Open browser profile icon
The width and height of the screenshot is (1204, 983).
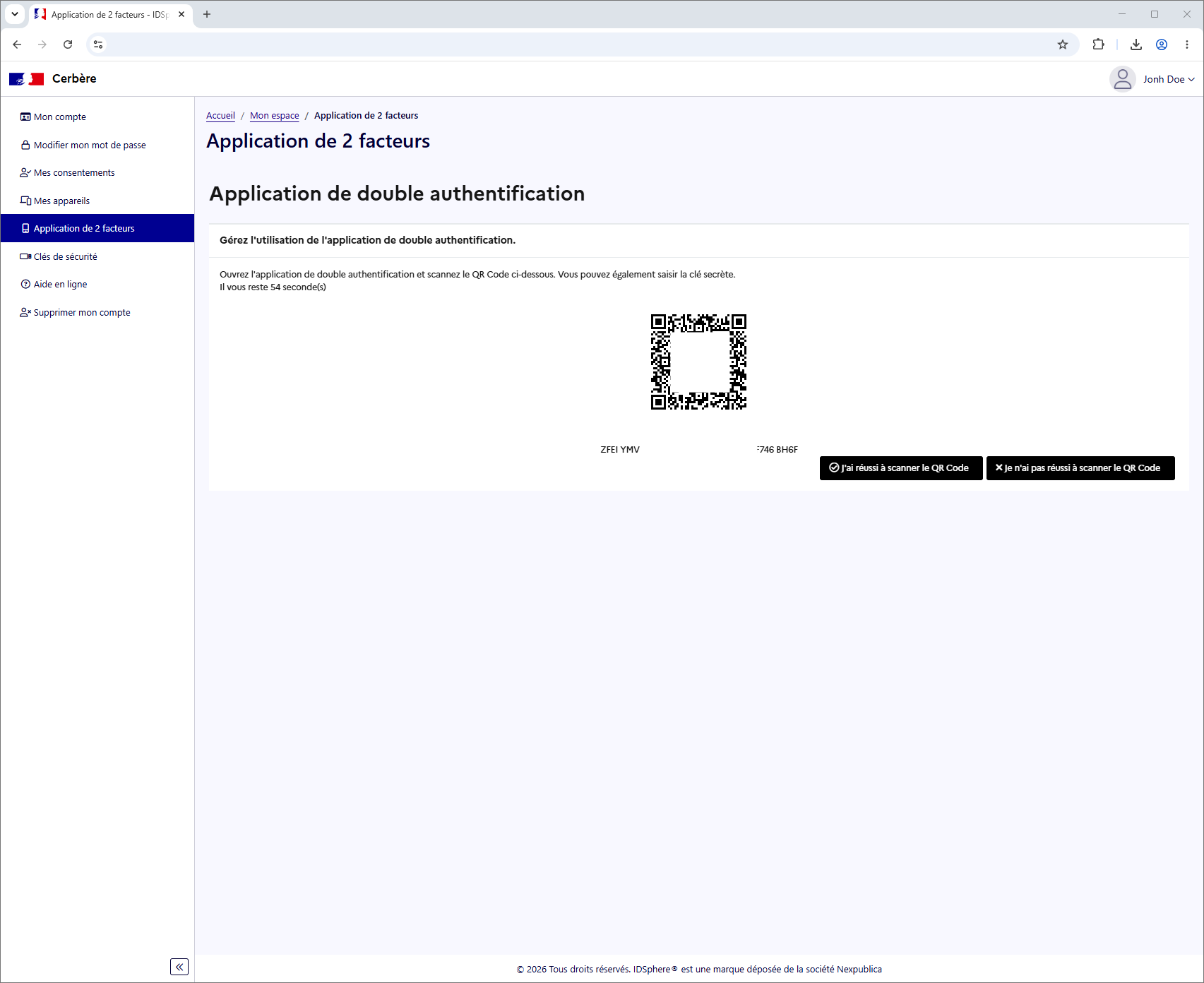coord(1162,44)
